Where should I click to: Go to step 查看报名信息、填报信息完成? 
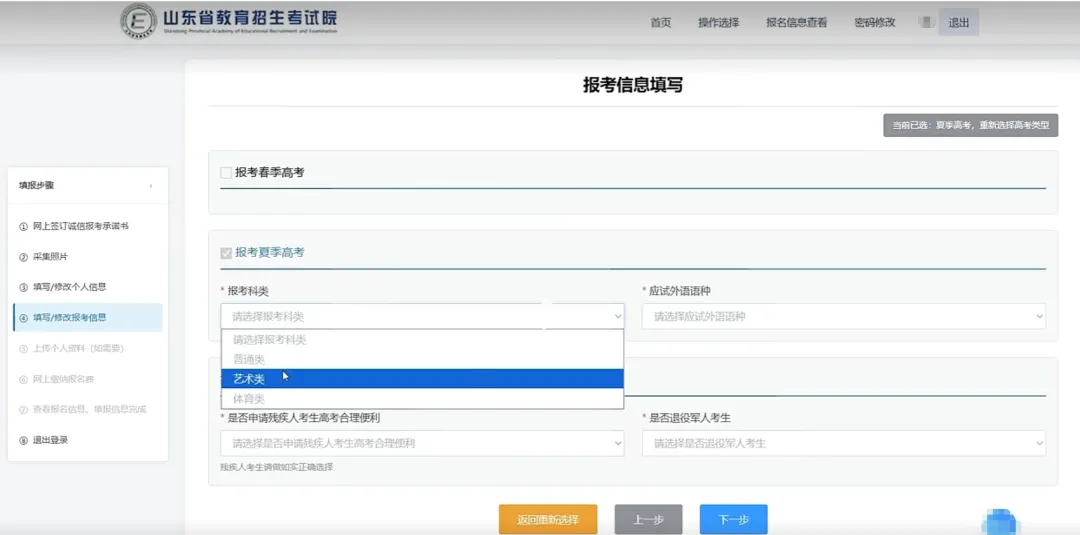pos(83,409)
